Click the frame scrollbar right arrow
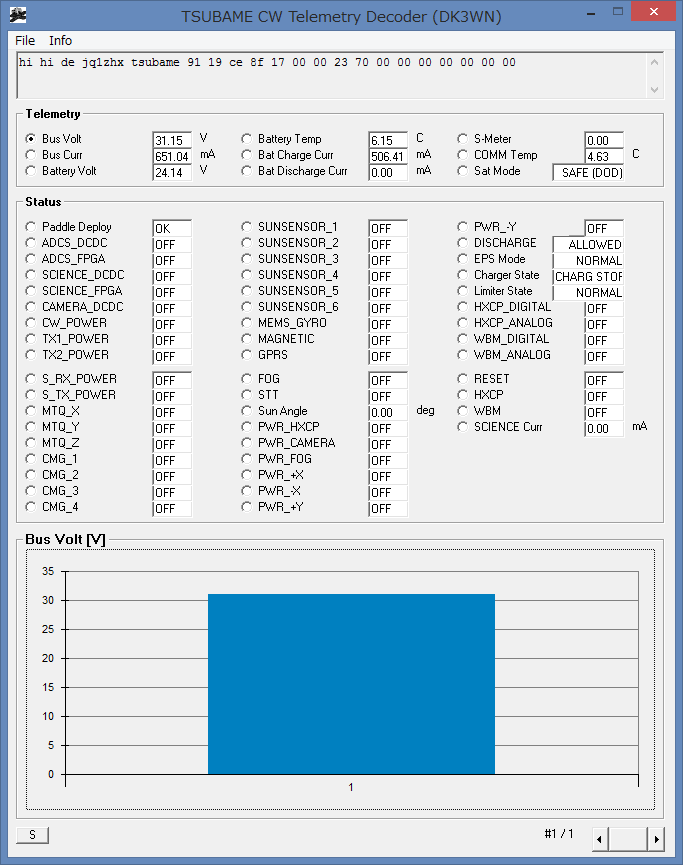683x865 pixels. click(656, 839)
